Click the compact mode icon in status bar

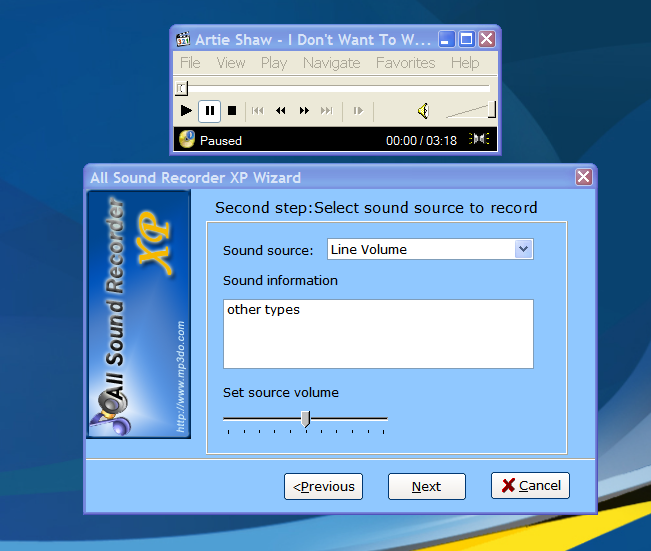tap(480, 140)
